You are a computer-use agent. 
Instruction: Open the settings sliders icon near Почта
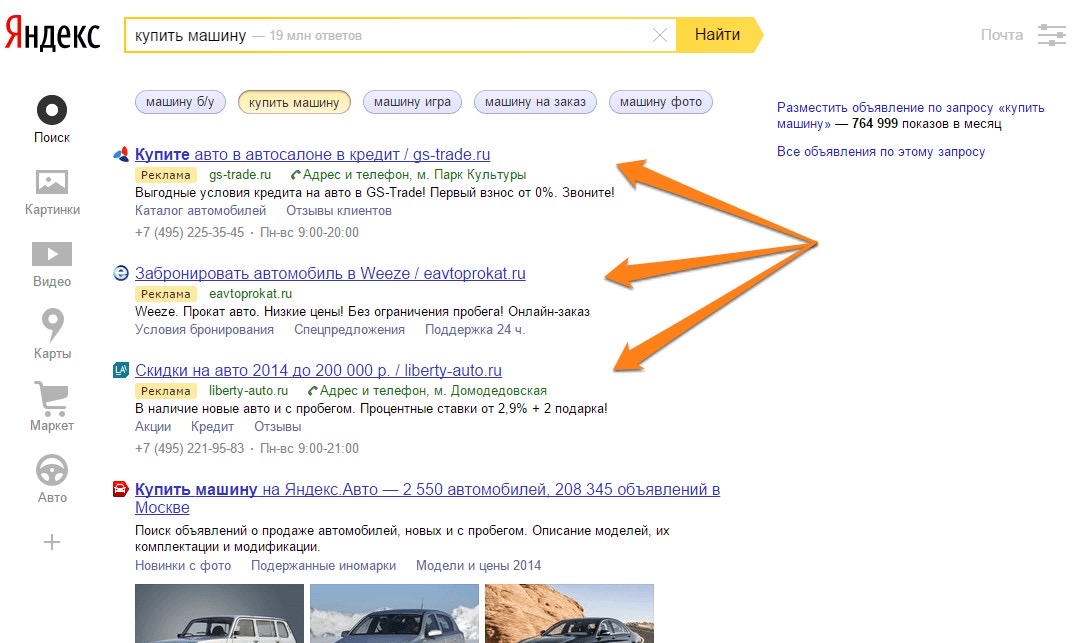click(1052, 35)
